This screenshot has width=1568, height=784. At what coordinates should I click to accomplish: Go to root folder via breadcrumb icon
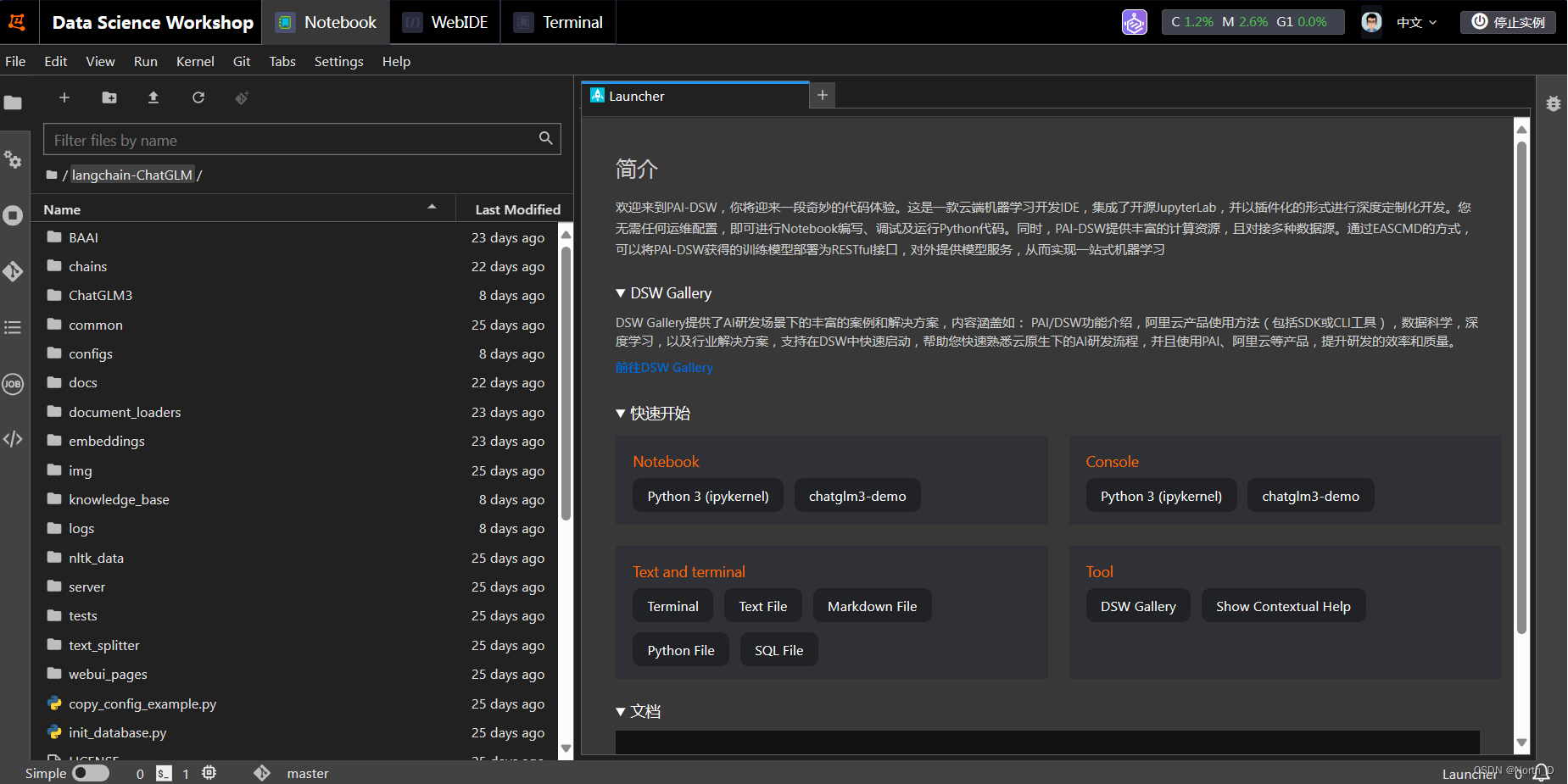[x=52, y=175]
